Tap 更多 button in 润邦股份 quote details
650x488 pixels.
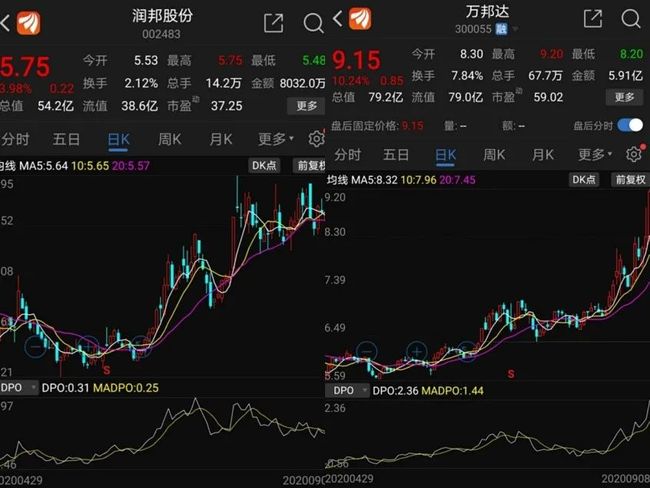click(306, 106)
